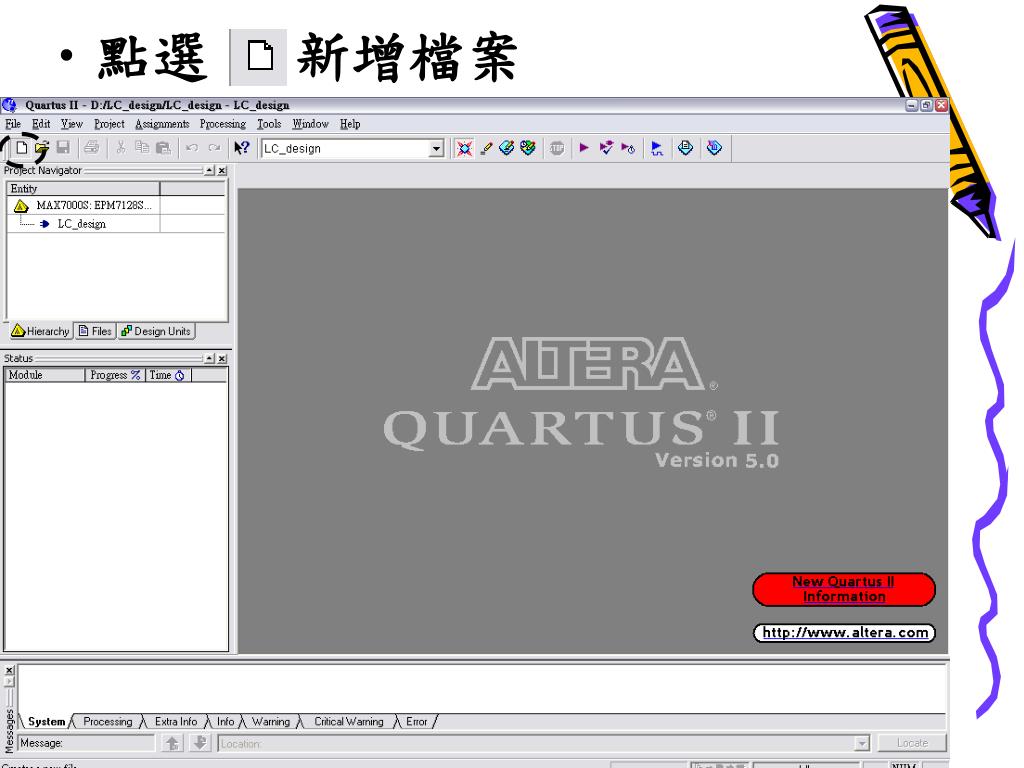Start simulation with the blue waveform icon
1024x768 pixels.
[x=657, y=148]
